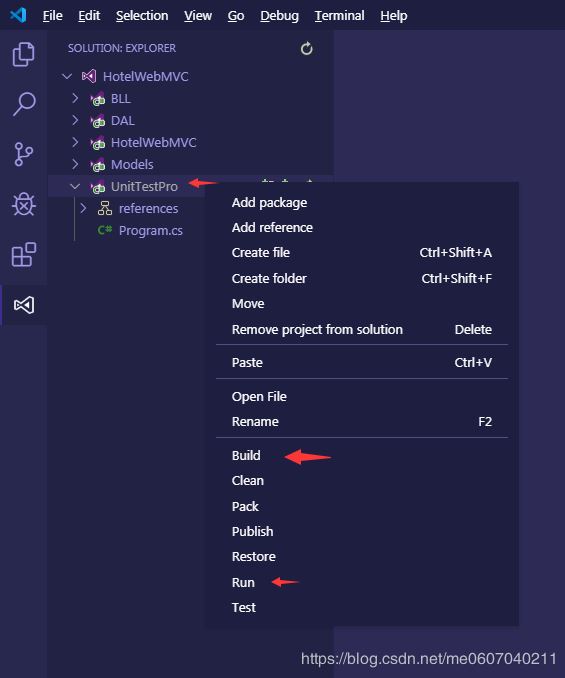Expand the DAL project chevron
Viewport: 565px width, 678px height.
(75, 120)
